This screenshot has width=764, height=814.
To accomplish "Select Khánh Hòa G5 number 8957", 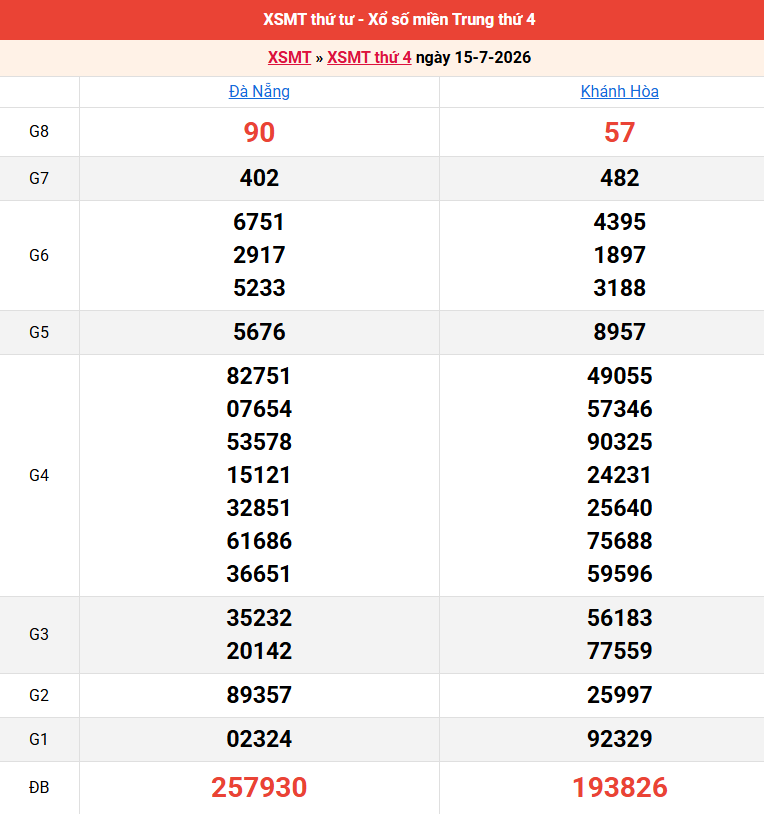I will point(619,332).
